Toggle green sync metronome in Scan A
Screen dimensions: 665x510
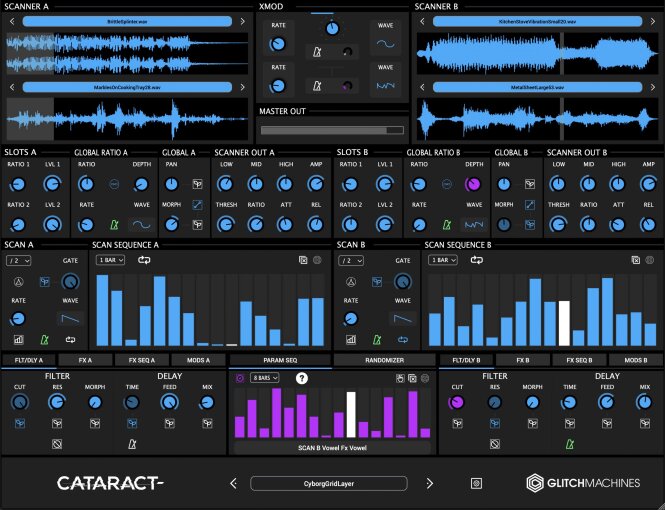pyautogui.click(x=44, y=339)
